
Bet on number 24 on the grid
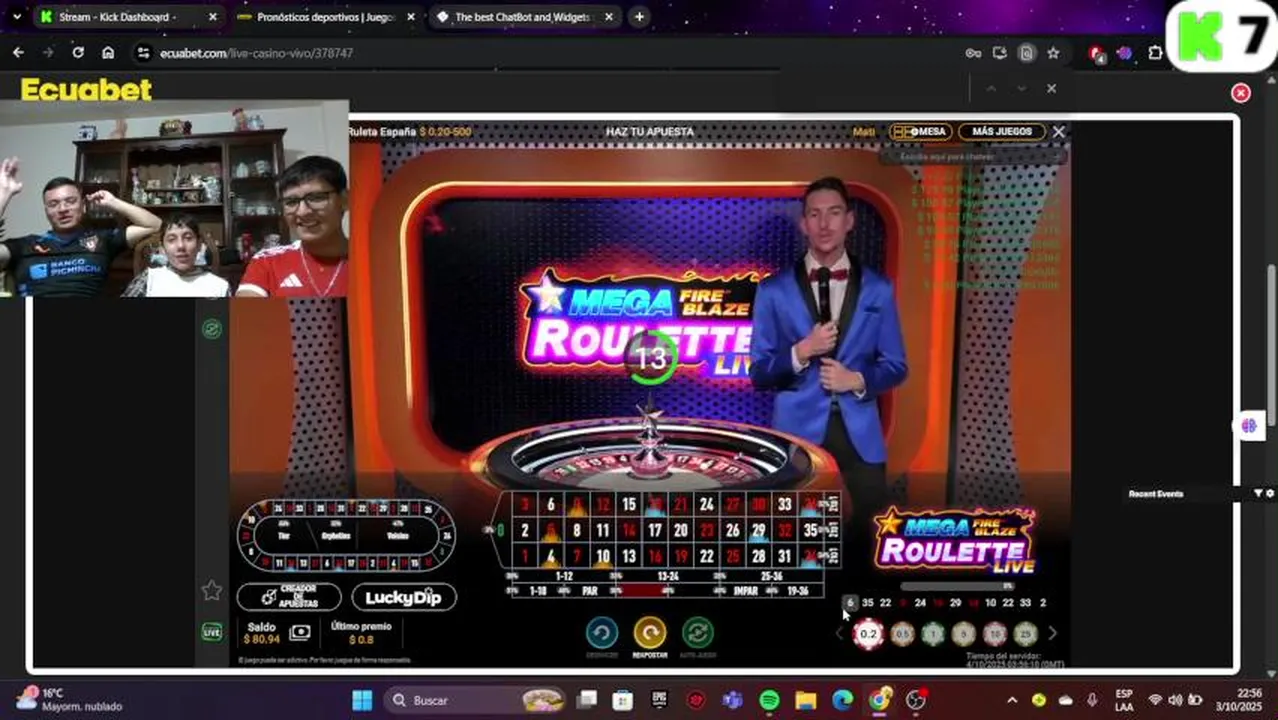click(707, 505)
